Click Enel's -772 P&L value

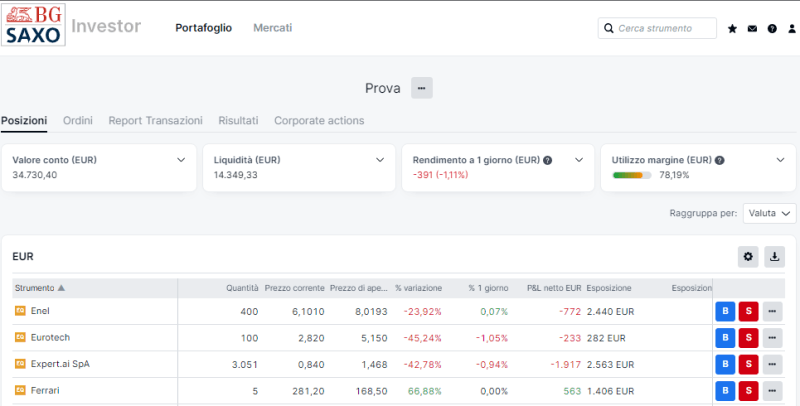568,312
